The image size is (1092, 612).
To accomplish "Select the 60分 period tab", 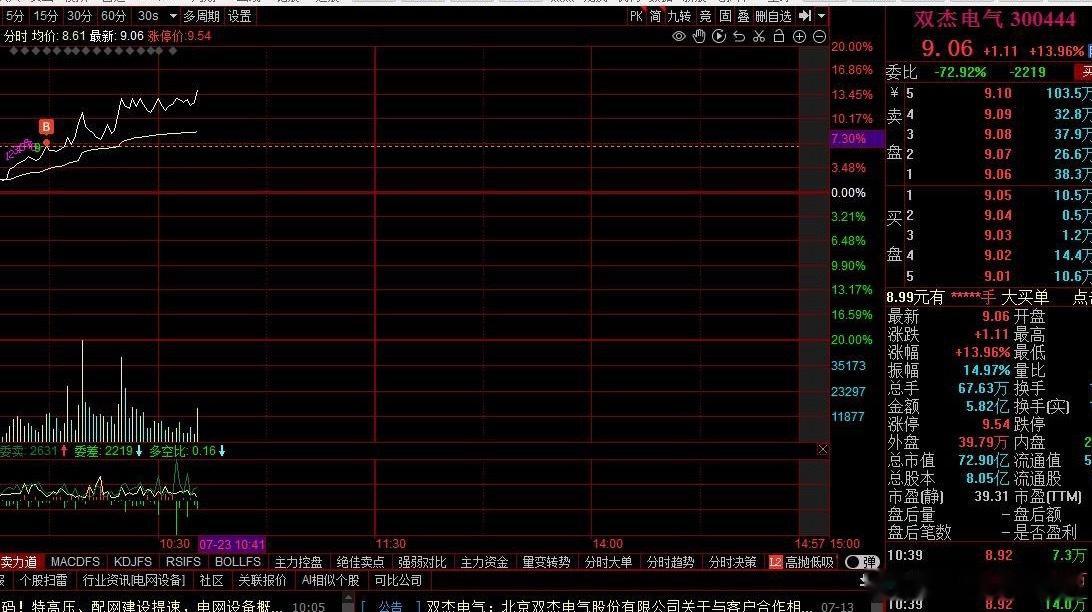I will [x=113, y=15].
